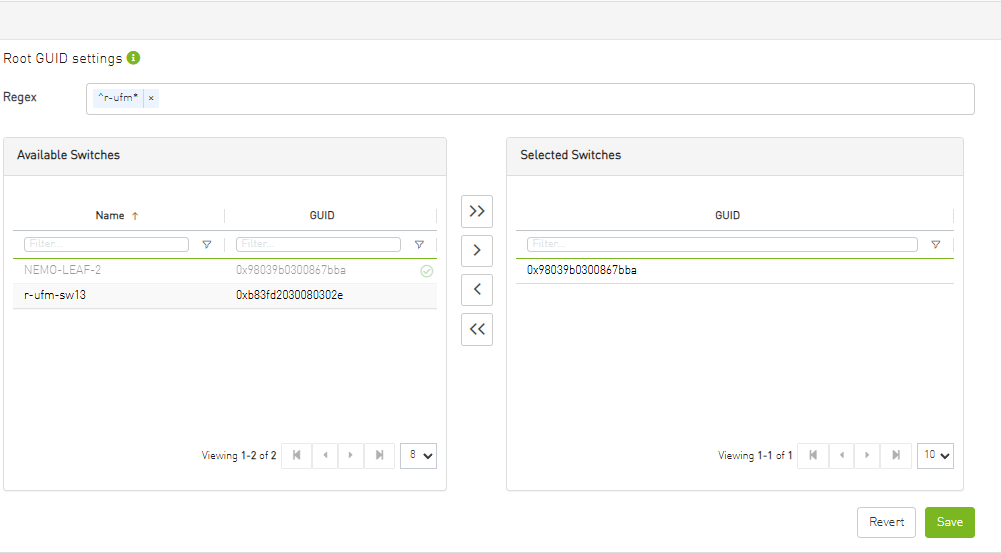Viewport: 1001px width, 553px height.
Task: Select GUID 0x98039b0300867bba in Selected Switches
Action: click(x=582, y=270)
